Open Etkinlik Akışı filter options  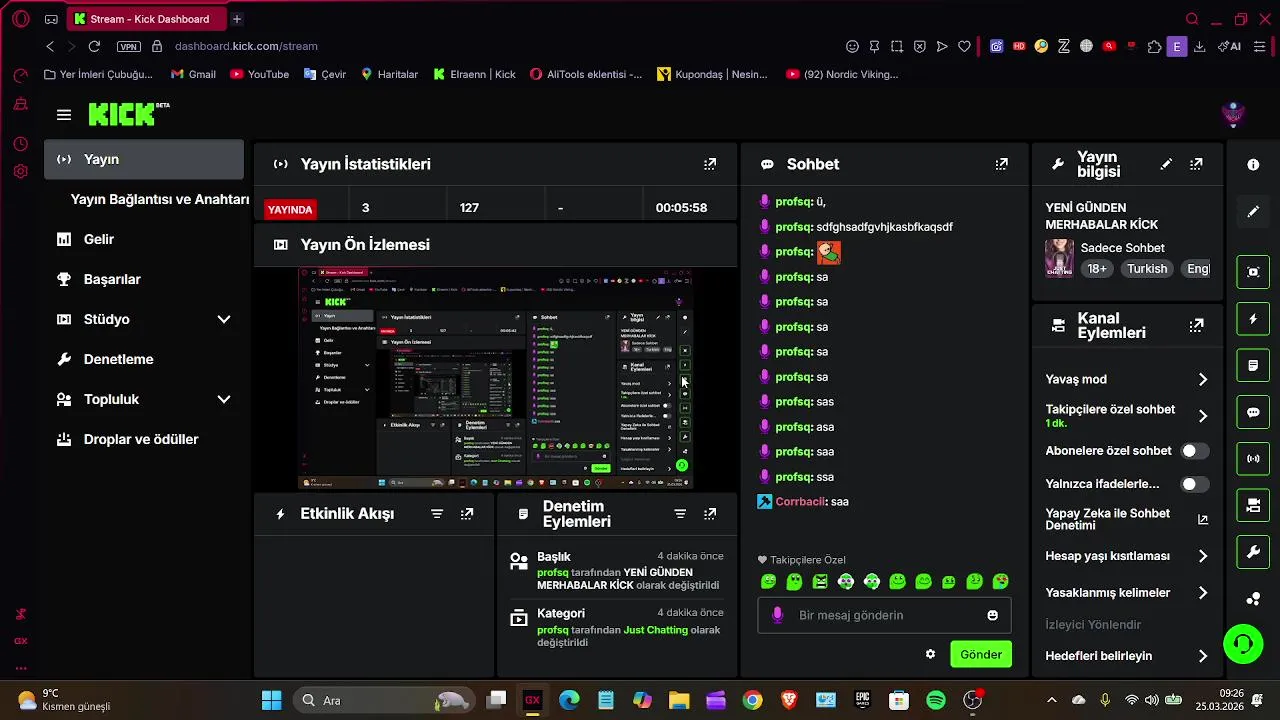437,514
